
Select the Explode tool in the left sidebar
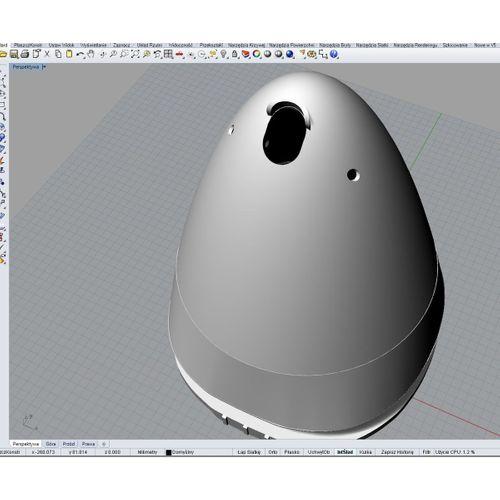[x=2, y=161]
